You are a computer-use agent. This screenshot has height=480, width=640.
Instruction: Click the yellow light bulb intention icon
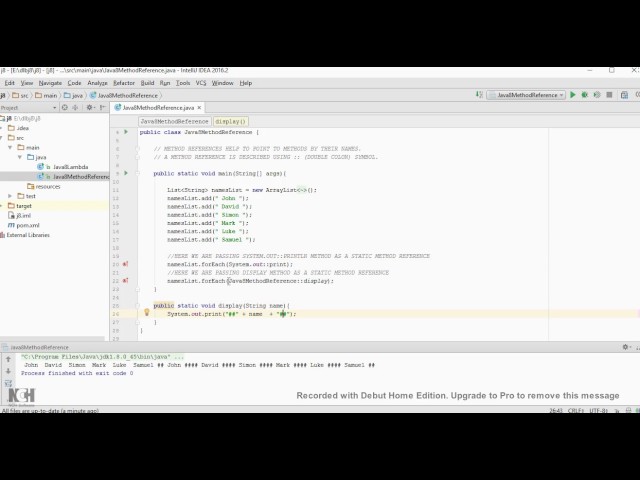(x=147, y=313)
